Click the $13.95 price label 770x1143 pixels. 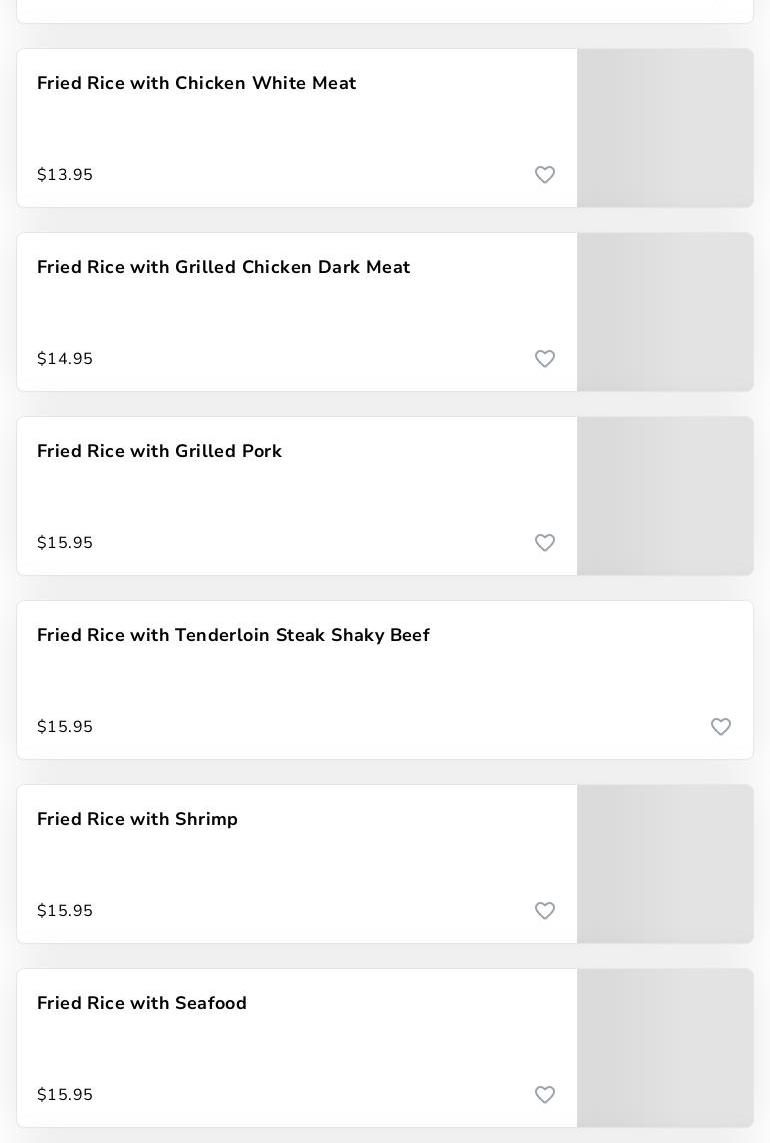(65, 175)
